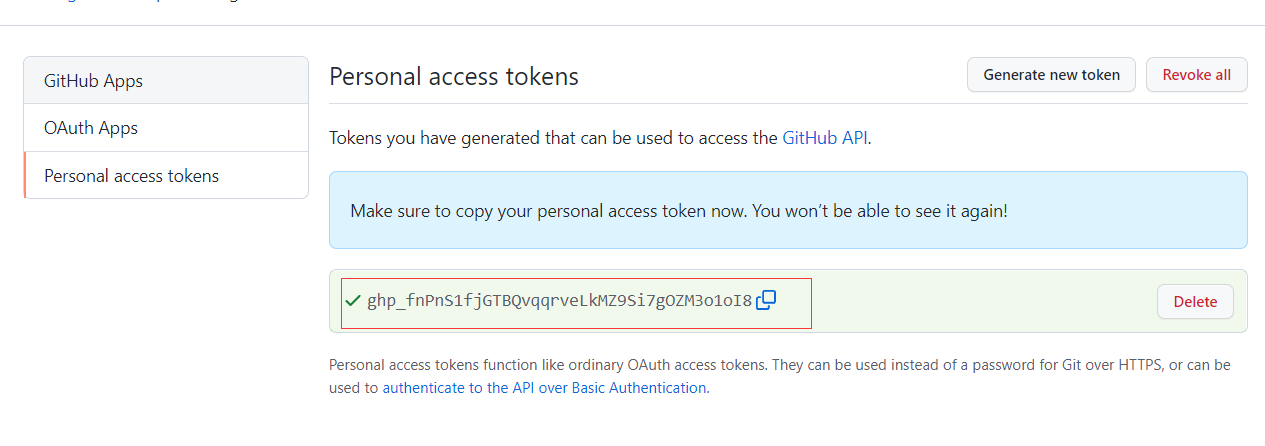
Task: Open the OAuth Apps sidebar item
Action: point(91,128)
